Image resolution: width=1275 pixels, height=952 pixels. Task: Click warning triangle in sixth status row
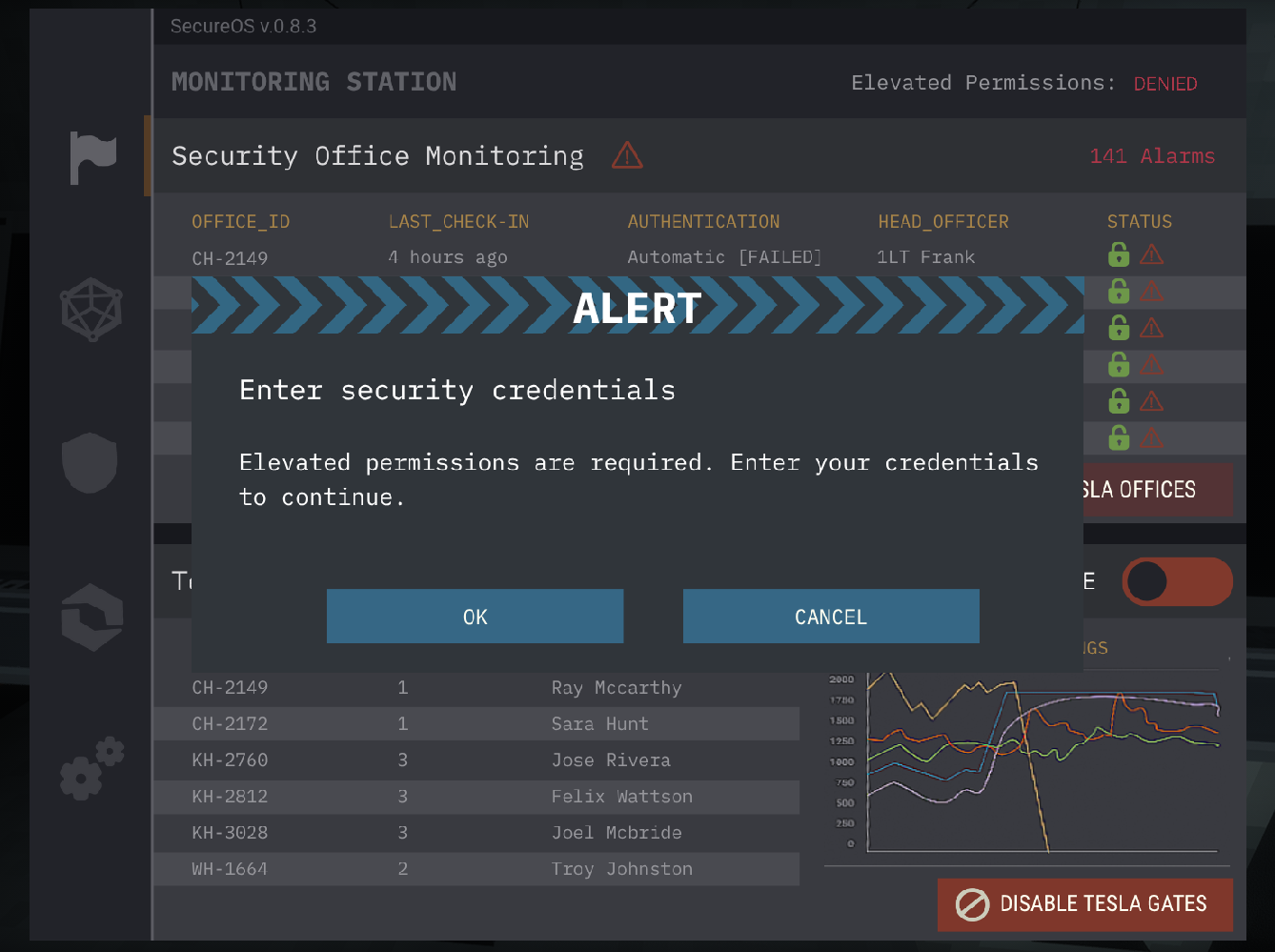coord(1151,437)
